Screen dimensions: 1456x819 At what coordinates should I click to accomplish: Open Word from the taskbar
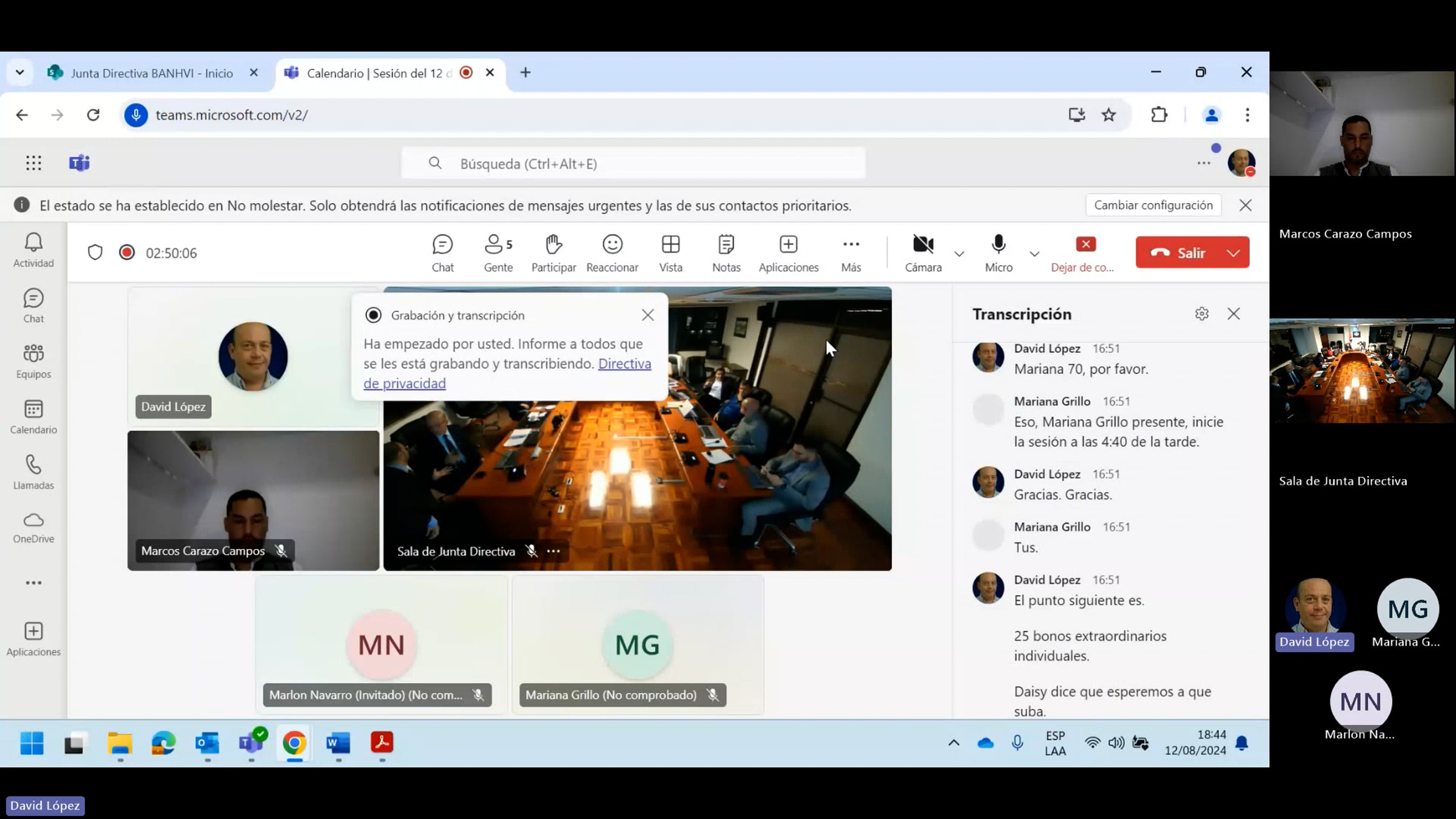click(x=338, y=743)
